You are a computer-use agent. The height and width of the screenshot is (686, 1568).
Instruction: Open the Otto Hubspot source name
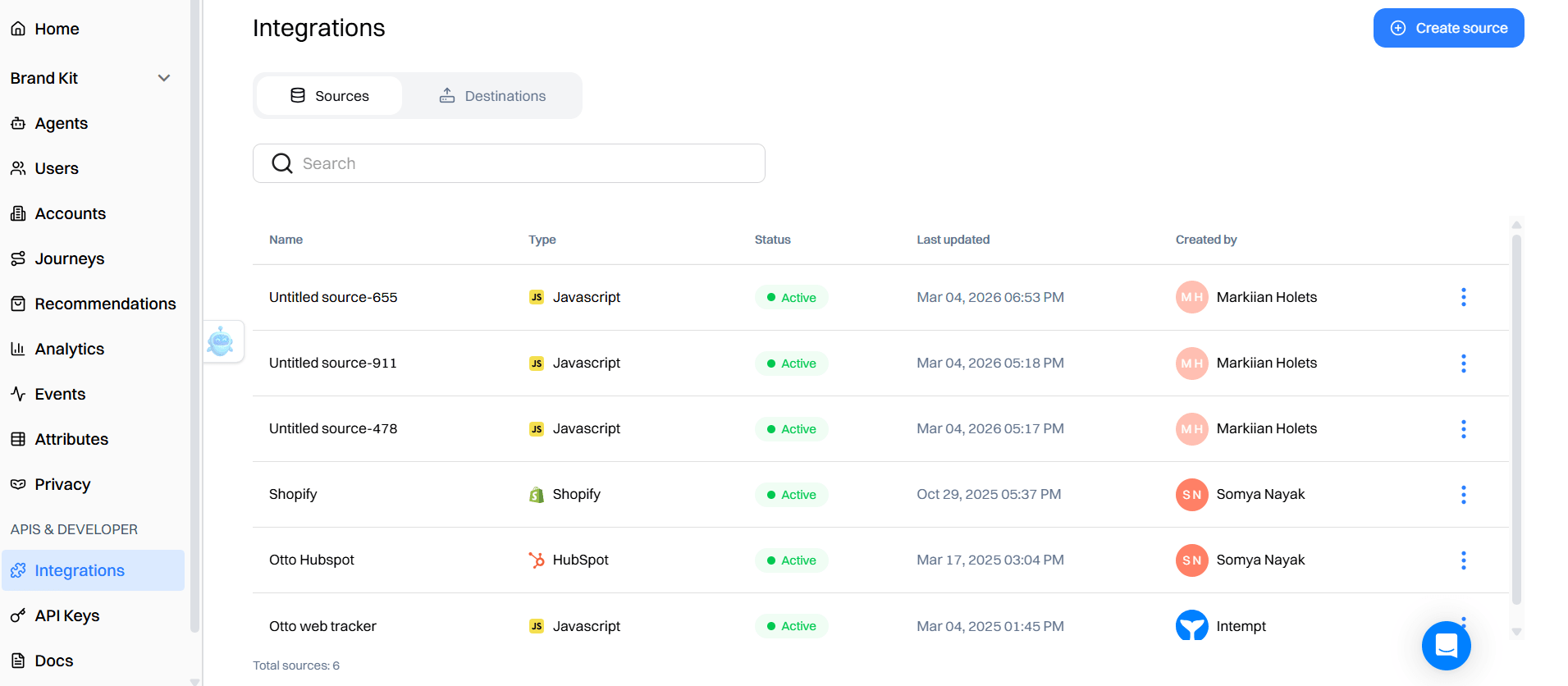click(312, 560)
